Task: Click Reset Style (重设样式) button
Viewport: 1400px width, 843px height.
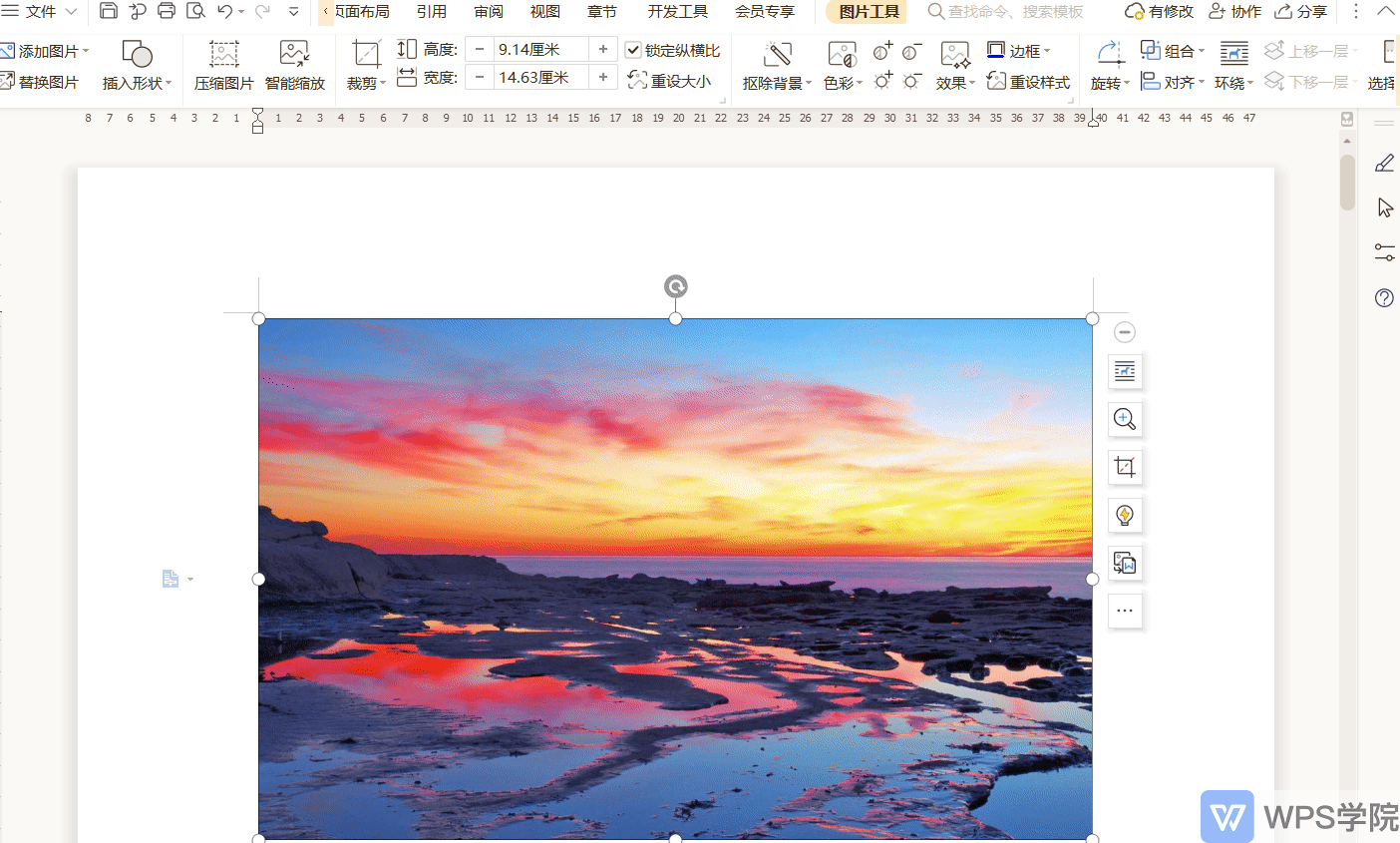Action: (x=1028, y=82)
